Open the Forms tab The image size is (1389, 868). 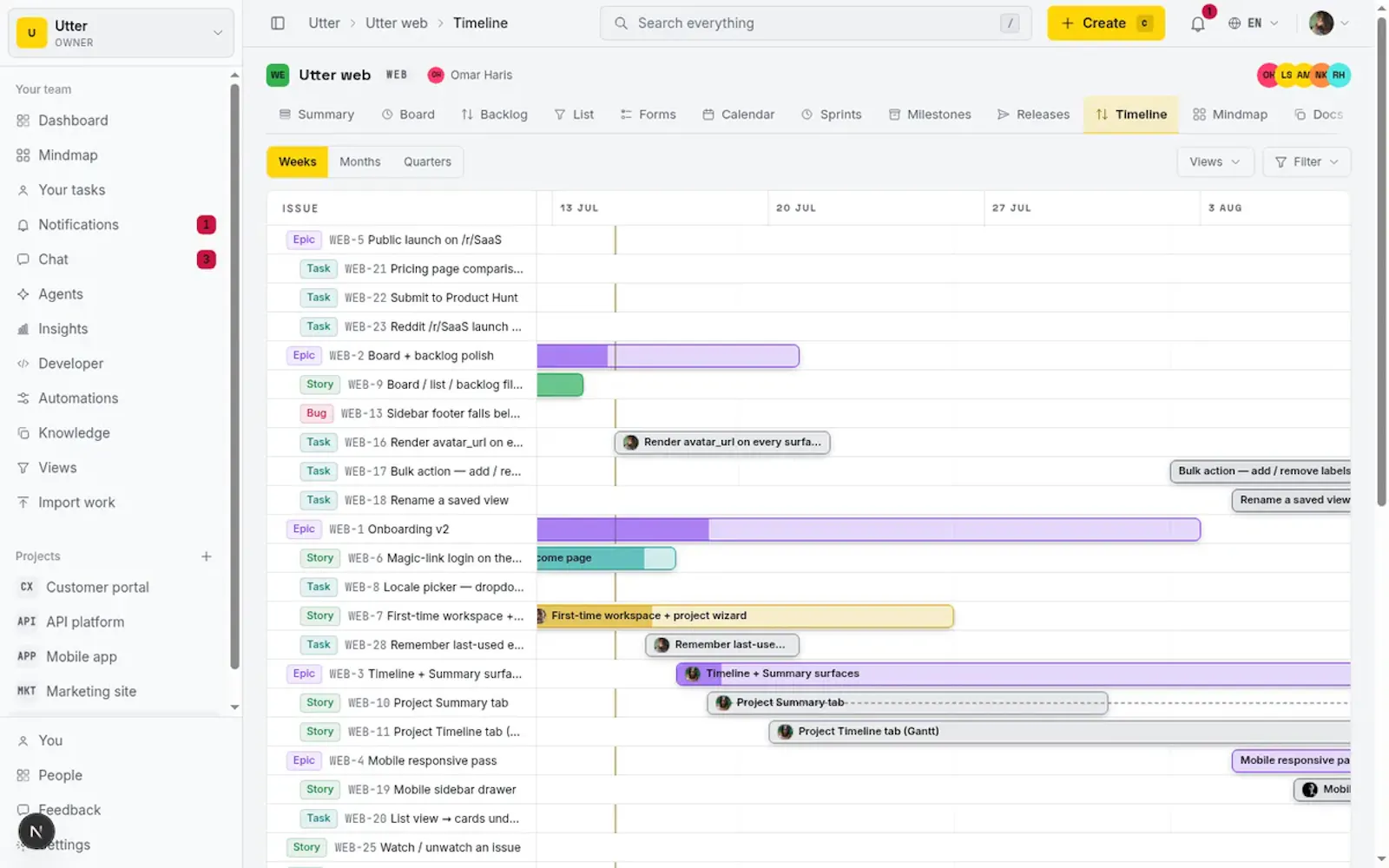pyautogui.click(x=648, y=115)
